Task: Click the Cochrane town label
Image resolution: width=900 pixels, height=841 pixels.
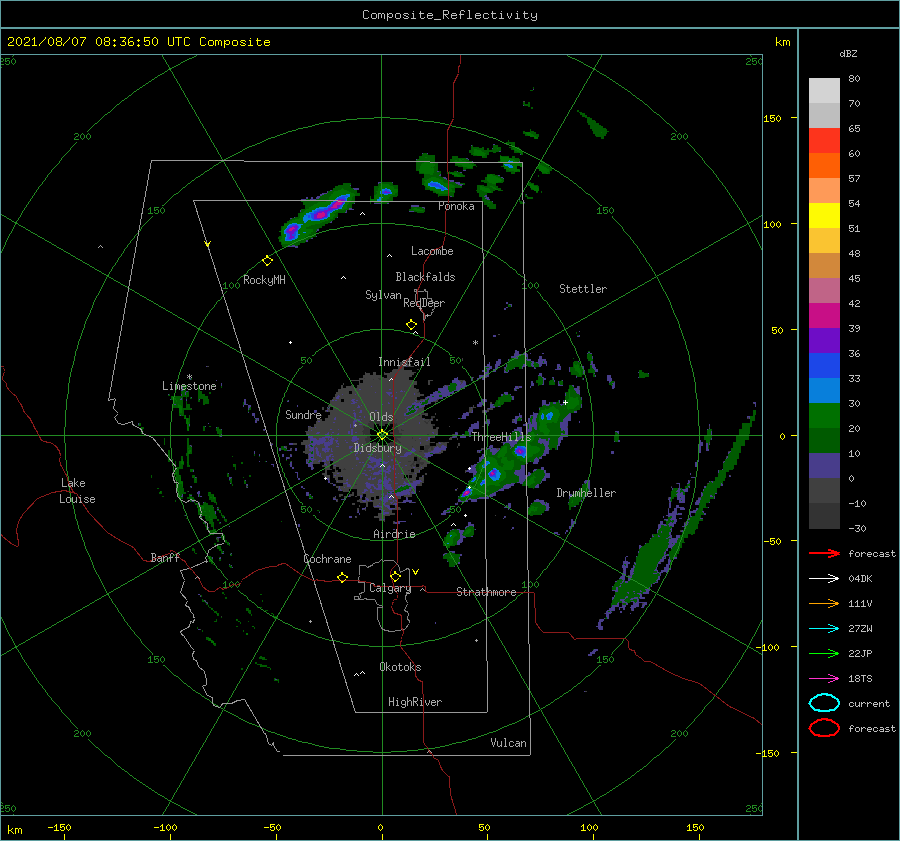Action: point(327,559)
